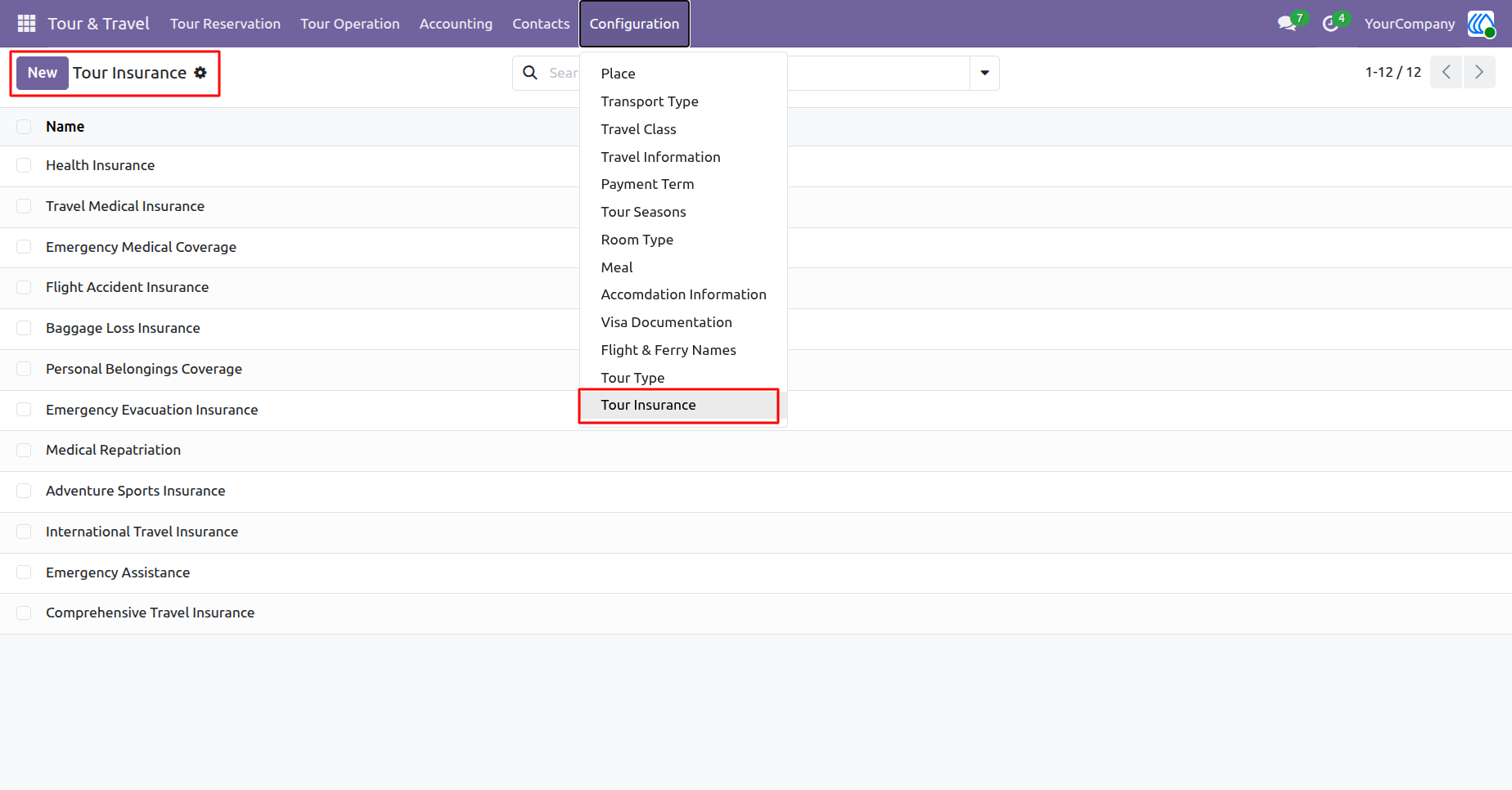Click the search magnifier icon
Screen dimensions: 1512x790
(x=530, y=73)
